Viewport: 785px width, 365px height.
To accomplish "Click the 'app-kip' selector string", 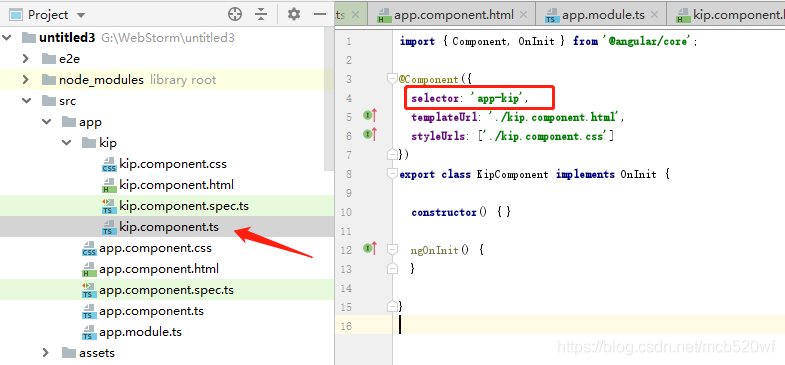I will pos(498,98).
